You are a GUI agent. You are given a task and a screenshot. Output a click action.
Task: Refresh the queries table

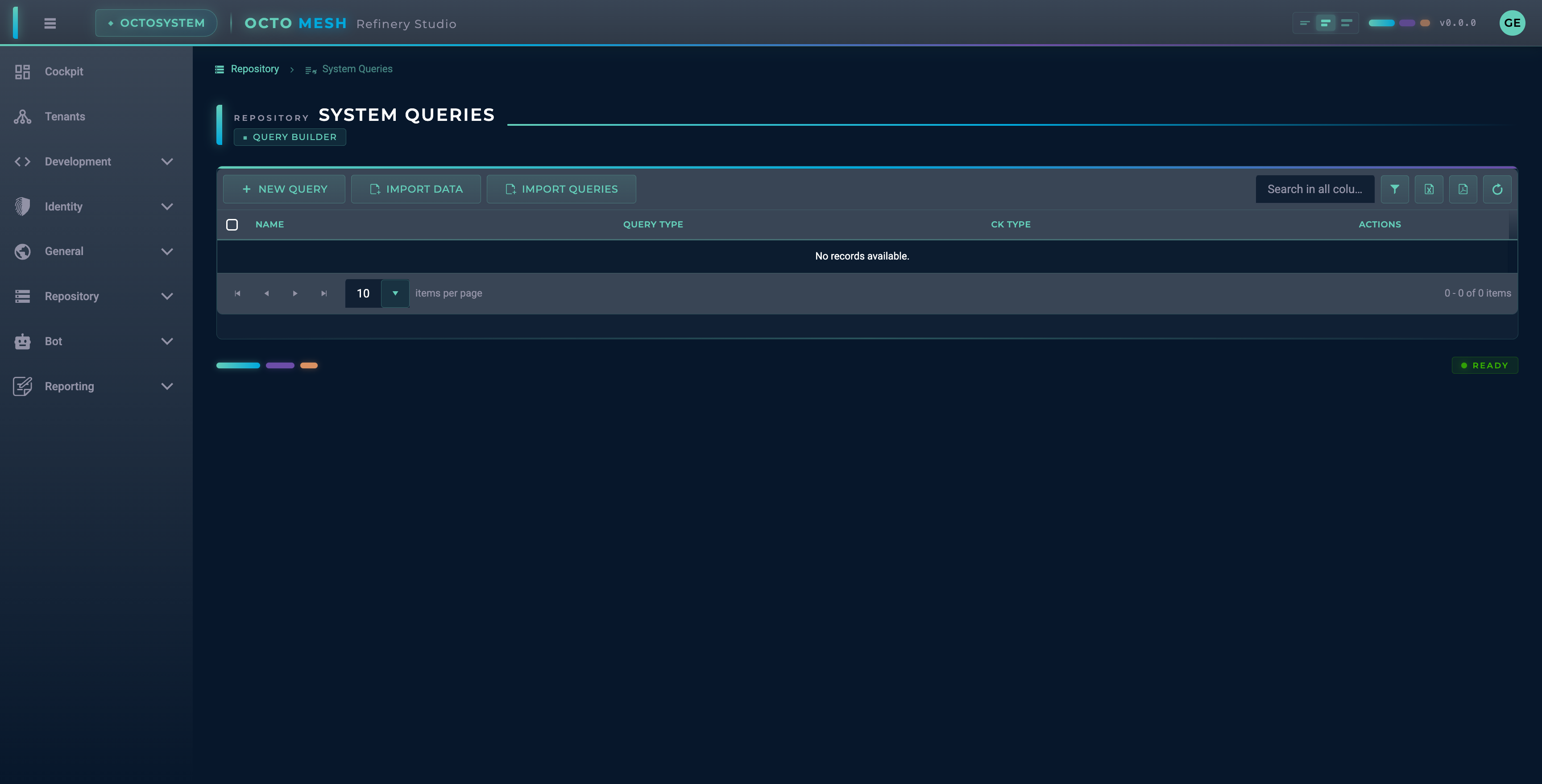[1498, 189]
